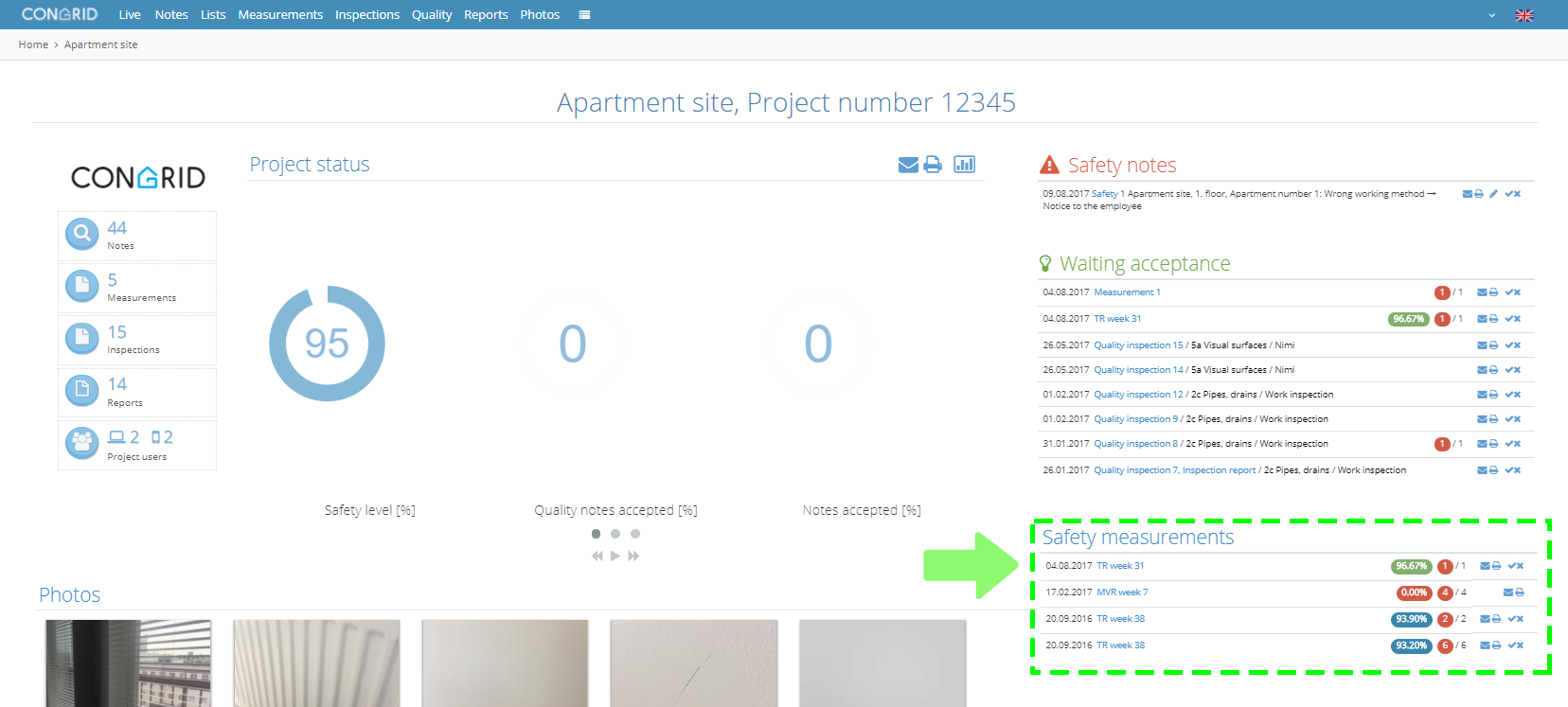Click the Project users people icon
The height and width of the screenshot is (707, 1568).
point(82,442)
